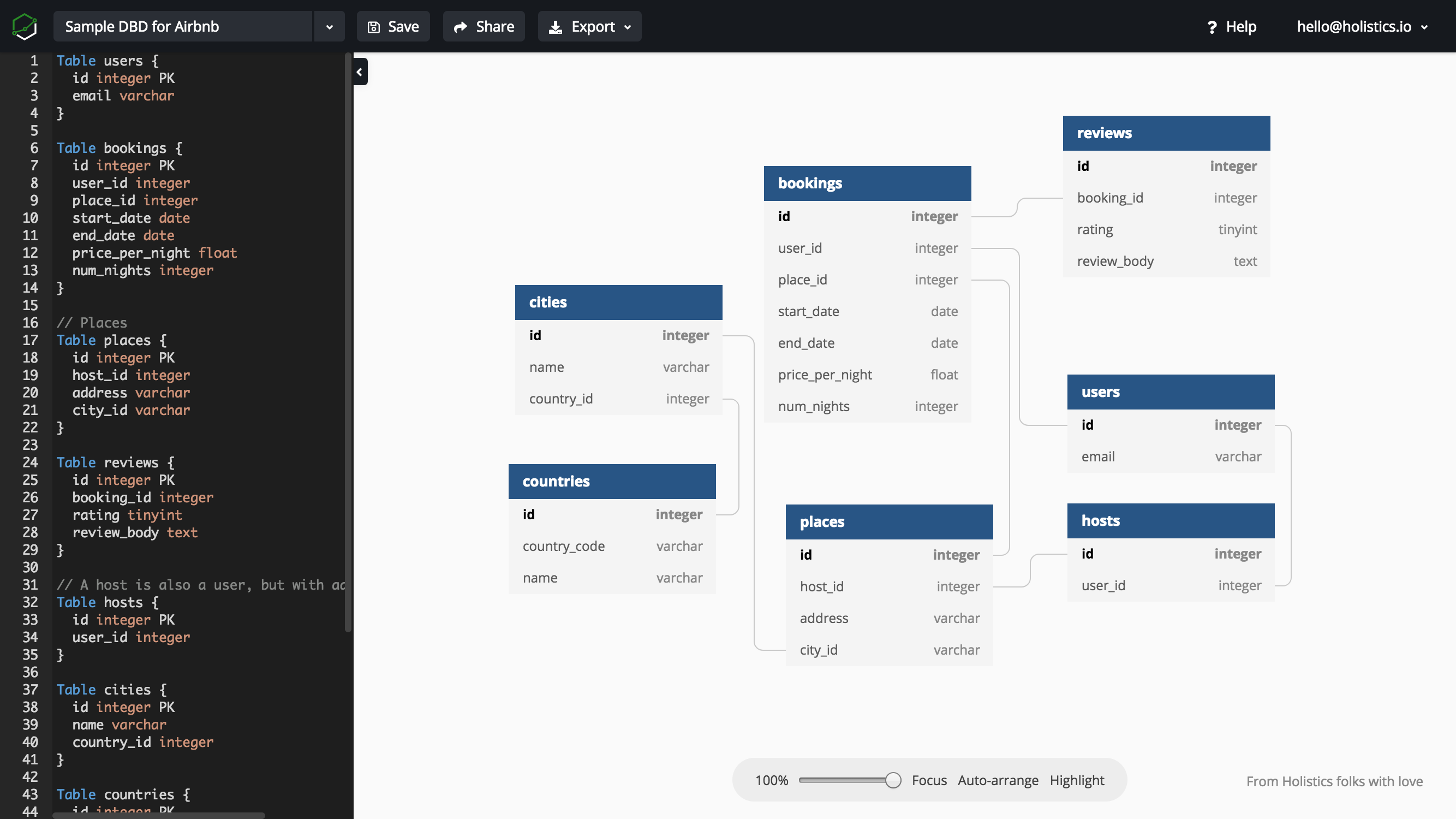Click the Highlight button
Screen dimensions: 1456x819
coord(1077,780)
